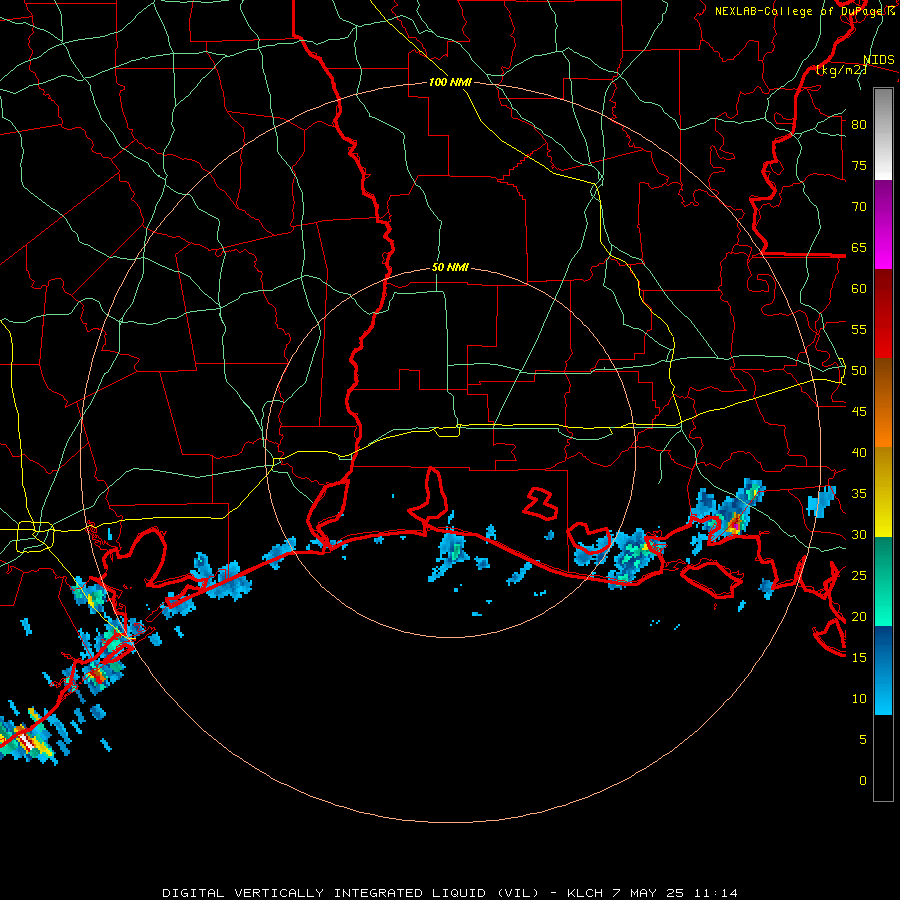Click the magenta segment of the color scale
The width and height of the screenshot is (900, 900).
click(883, 225)
